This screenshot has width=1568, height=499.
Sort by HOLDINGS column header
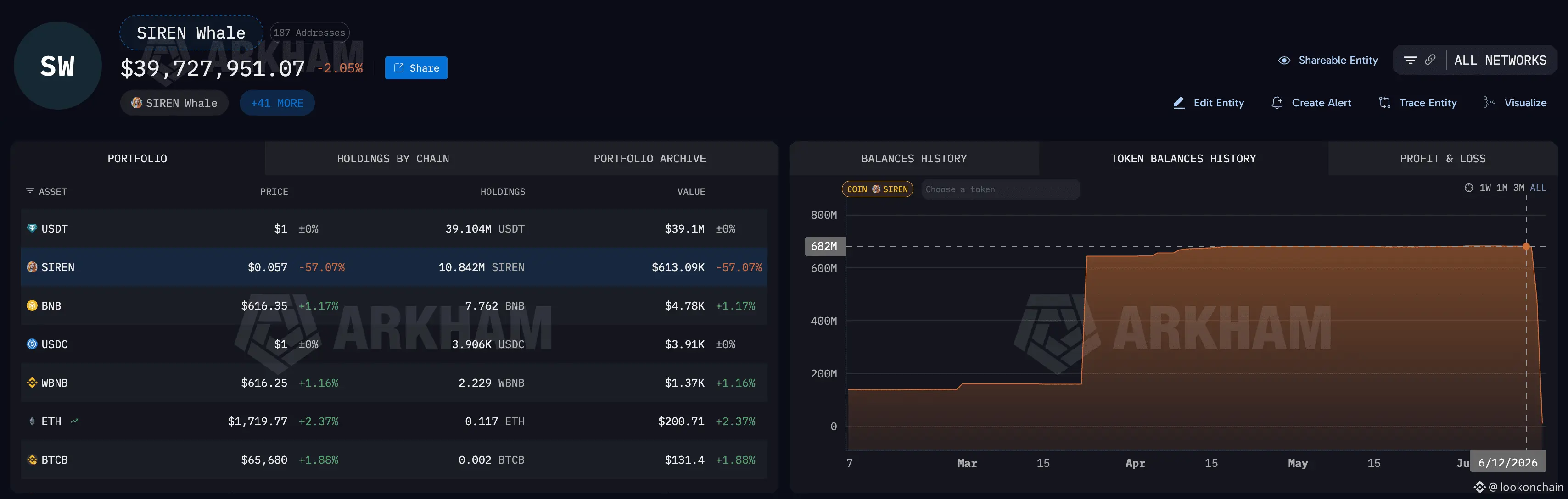[x=503, y=192]
